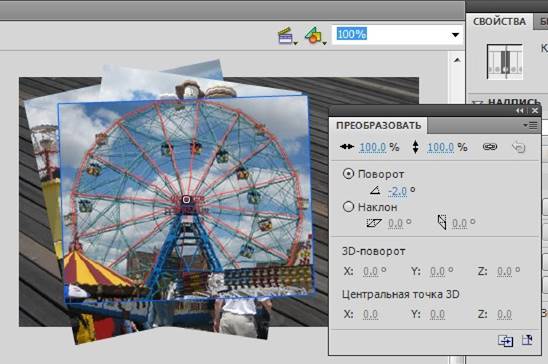
Task: Select the Поворот radio button
Action: click(x=348, y=174)
